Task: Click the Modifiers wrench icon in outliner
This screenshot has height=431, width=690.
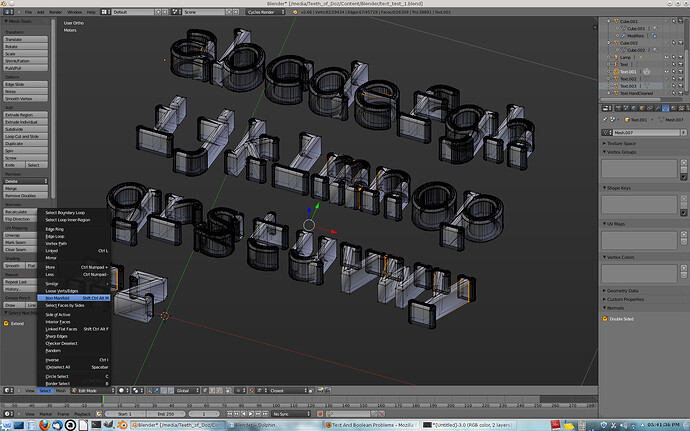Action: click(x=623, y=36)
